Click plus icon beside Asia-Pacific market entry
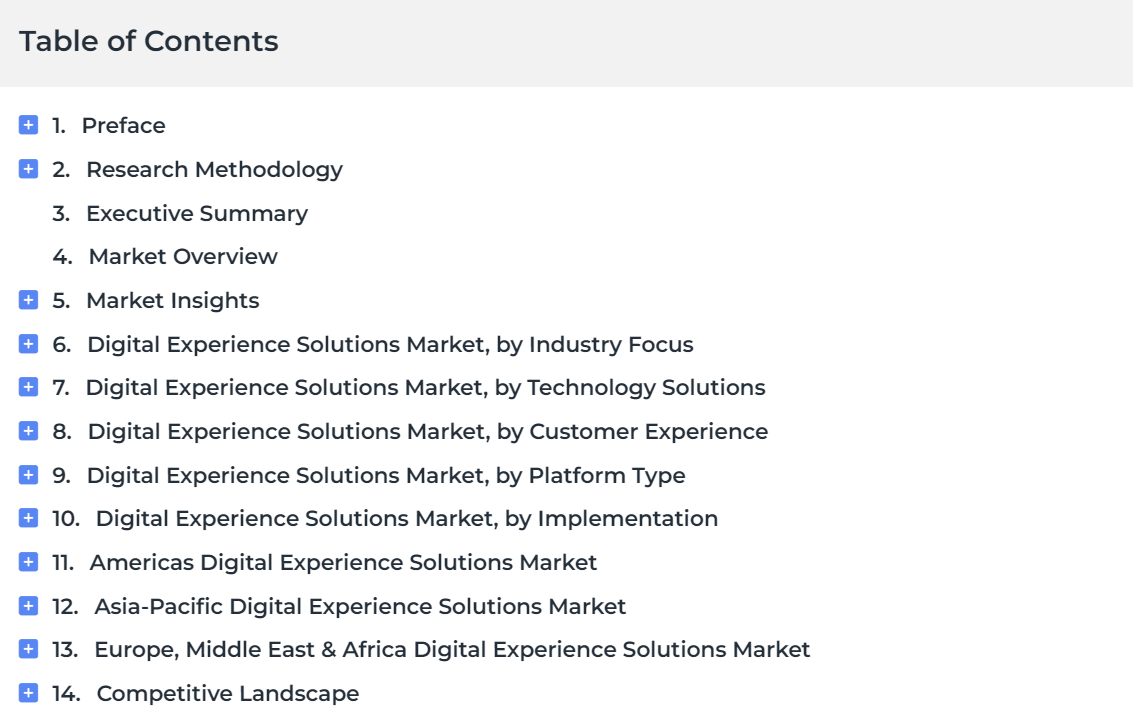This screenshot has height=714, width=1133. coord(28,606)
